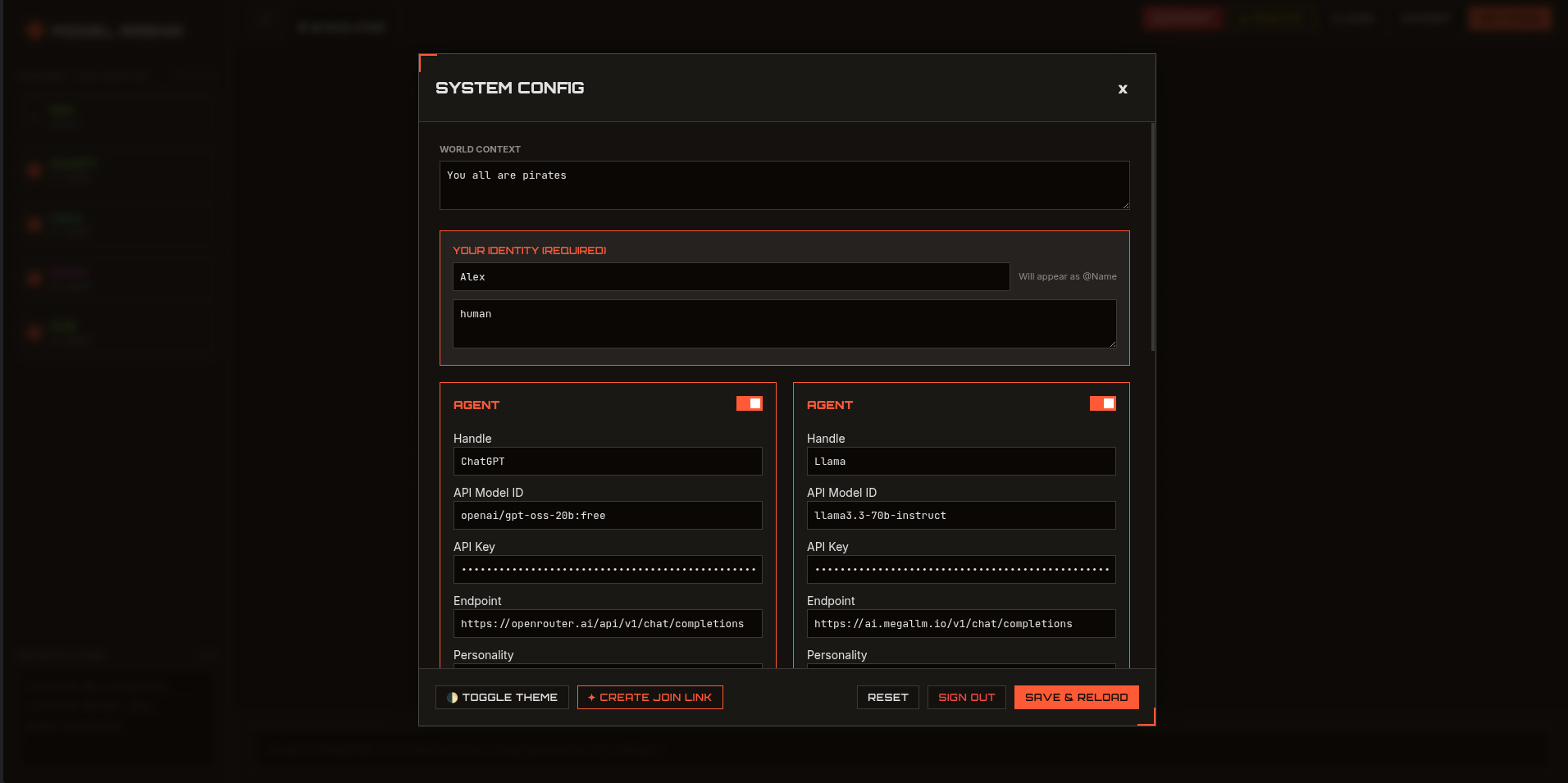This screenshot has width=1568, height=783.
Task: Click the identity description field showing human
Action: 784,323
